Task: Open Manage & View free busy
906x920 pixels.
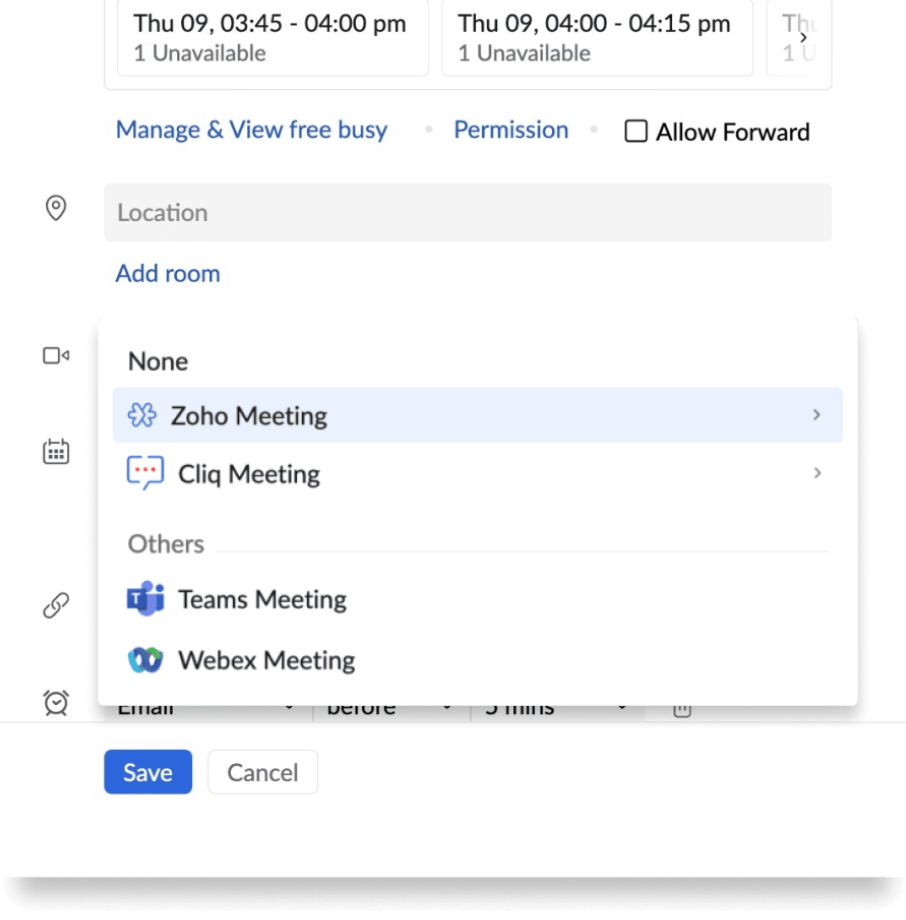Action: coord(251,130)
